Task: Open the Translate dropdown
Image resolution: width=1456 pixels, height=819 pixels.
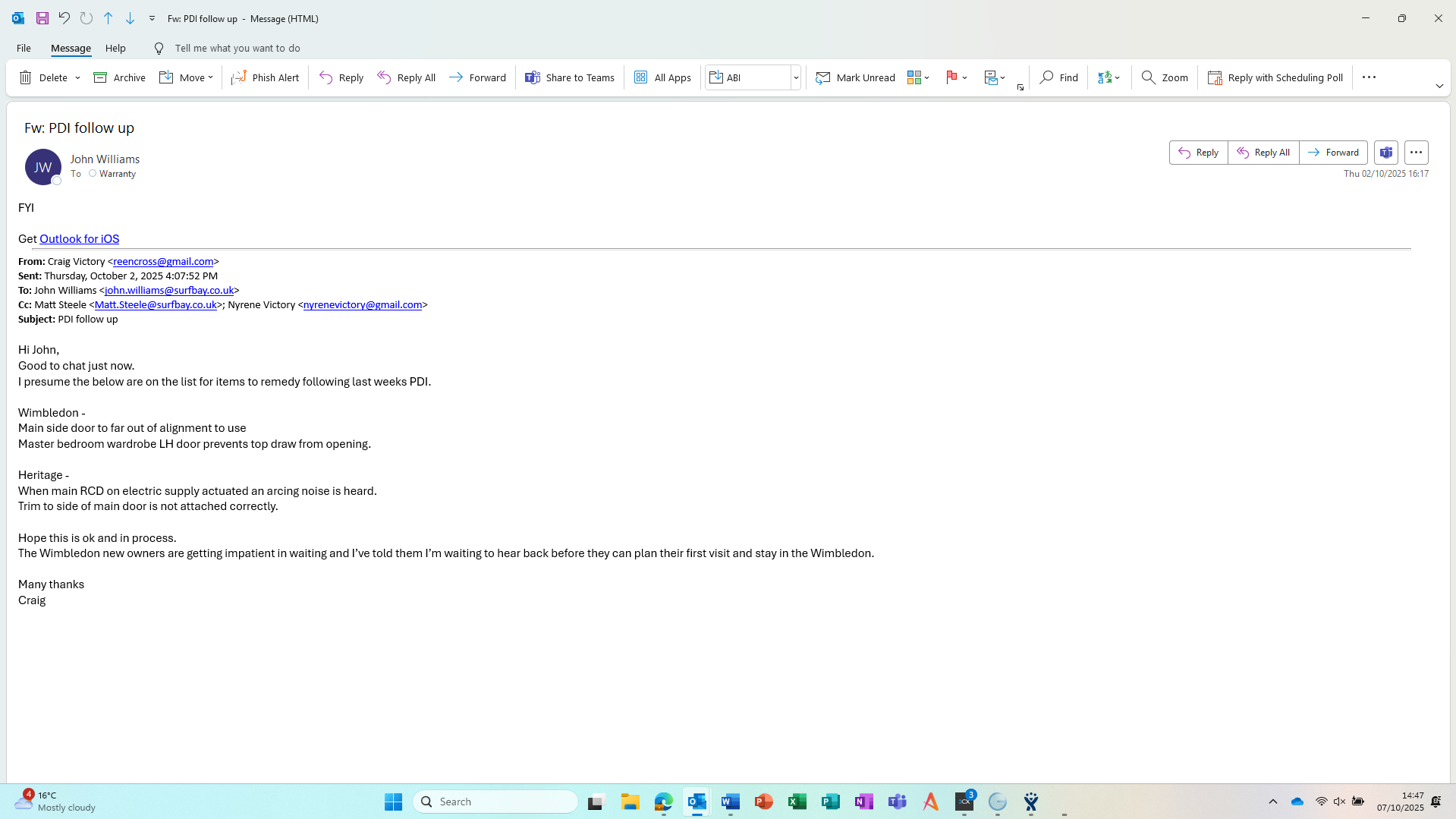Action: pyautogui.click(x=1109, y=77)
